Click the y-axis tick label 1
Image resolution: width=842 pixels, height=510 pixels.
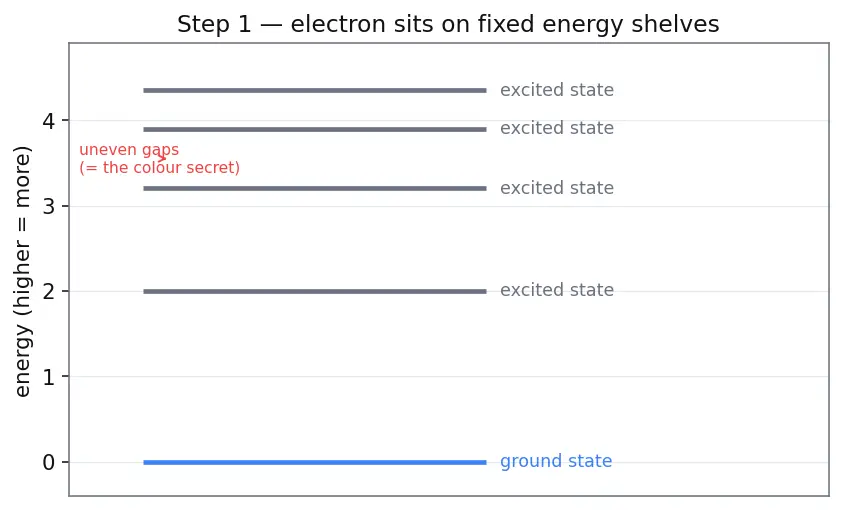[48, 377]
